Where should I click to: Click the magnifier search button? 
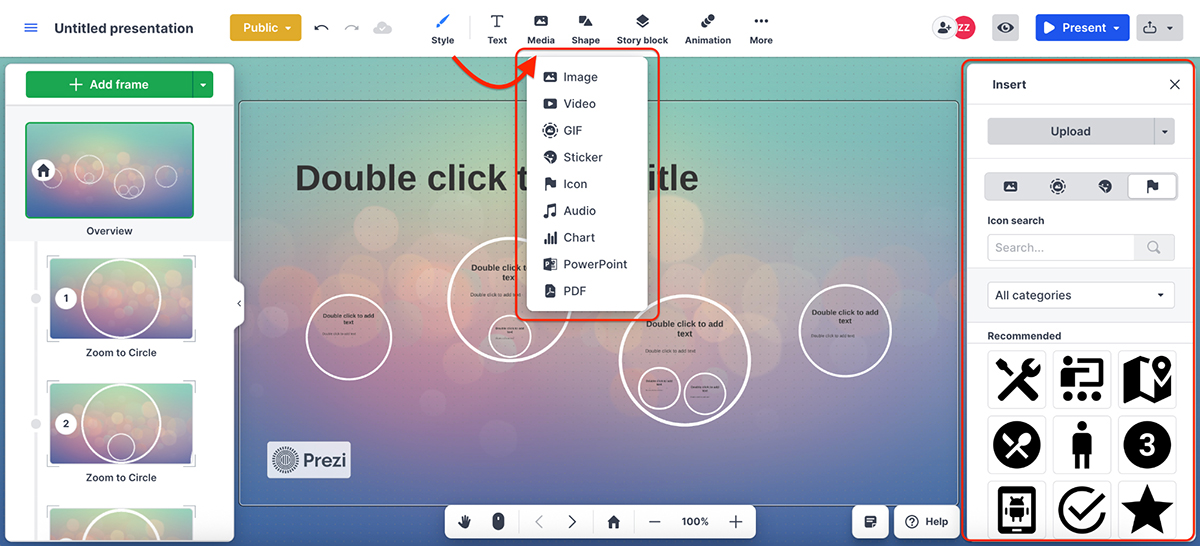pyautogui.click(x=1154, y=247)
